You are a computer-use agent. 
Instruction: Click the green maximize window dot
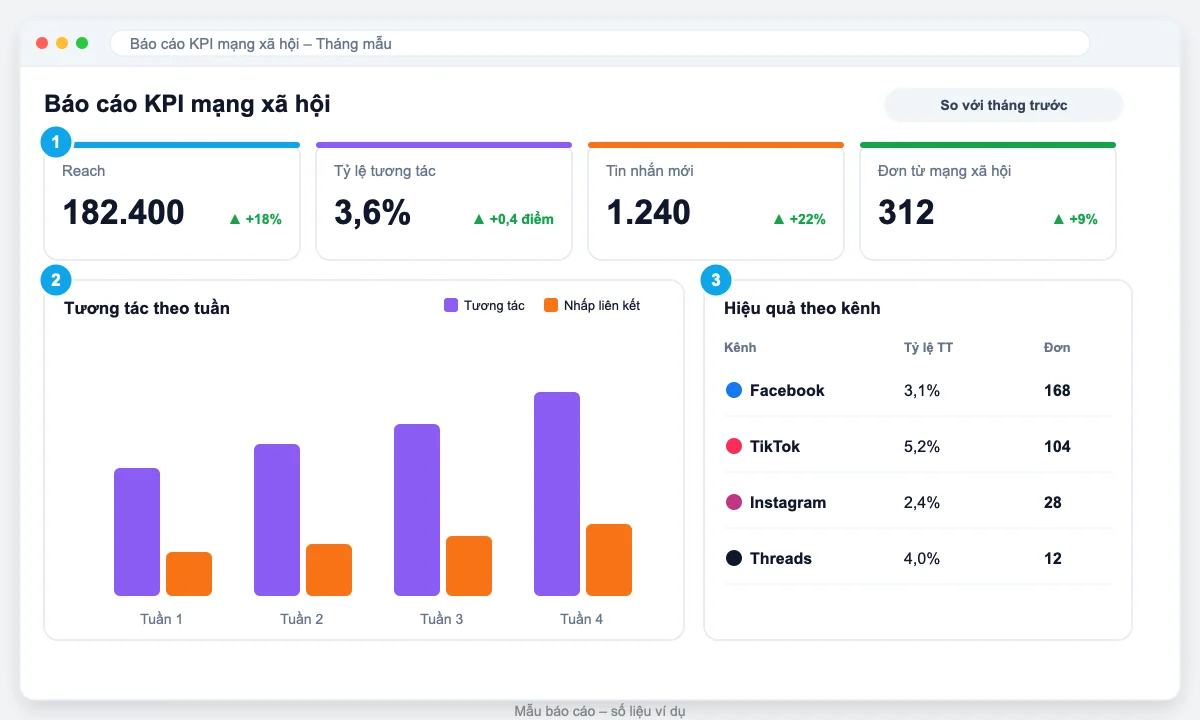click(82, 43)
